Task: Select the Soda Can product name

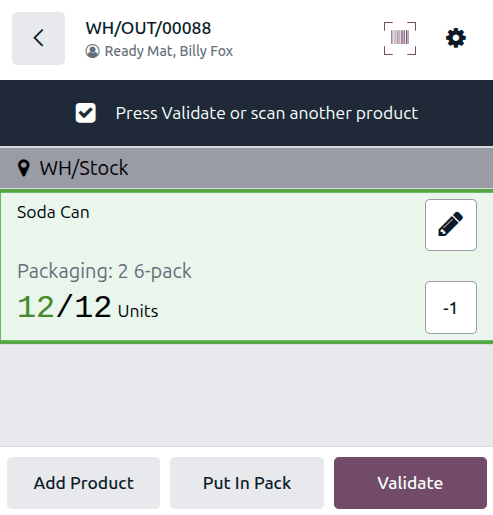Action: point(53,212)
